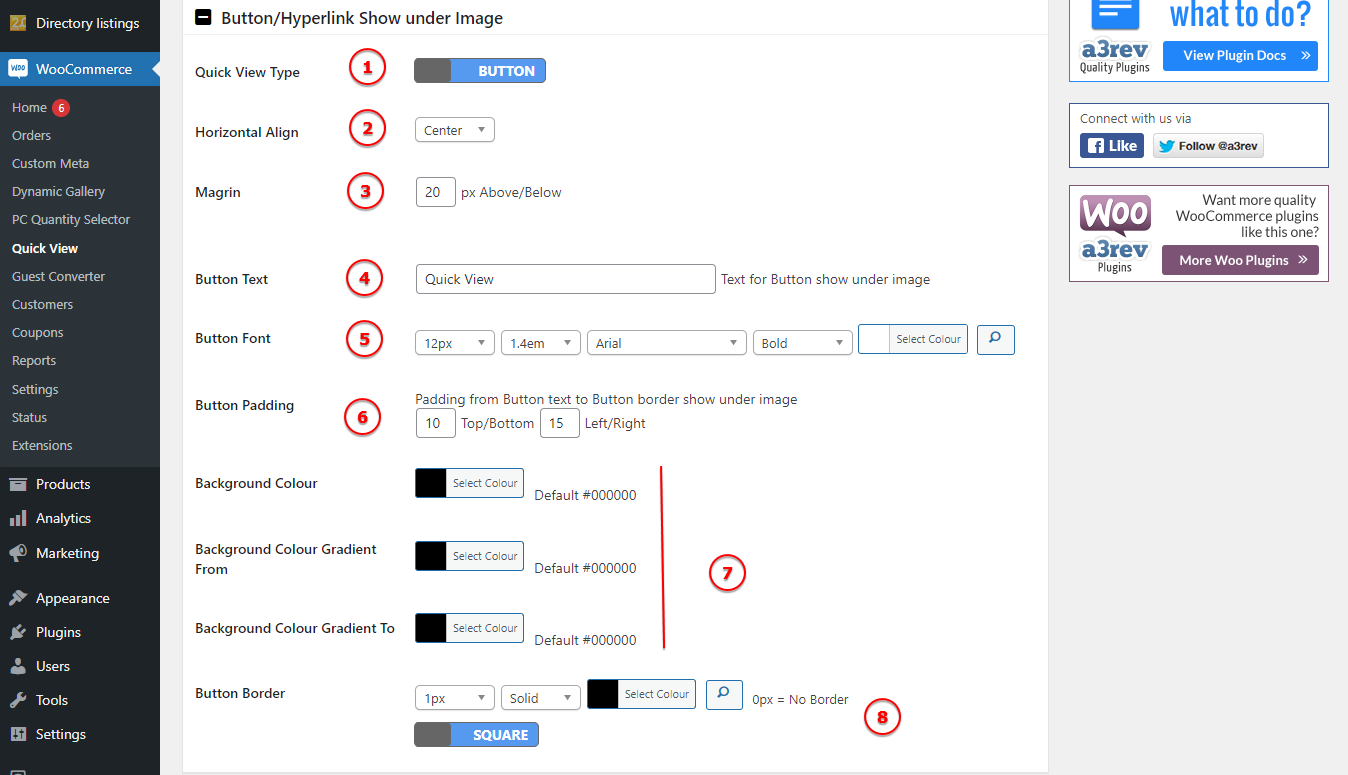Click the More Woo Plugins button
1348x775 pixels.
point(1240,260)
